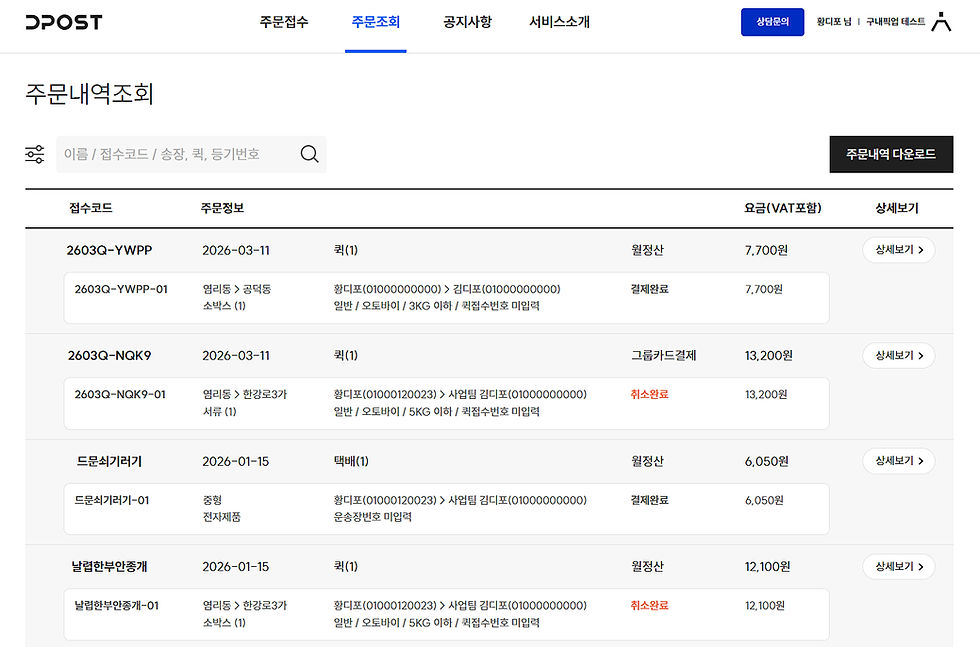Click the 황디포 님 user name
Screen dimensions: 980x647
pyautogui.click(x=834, y=22)
